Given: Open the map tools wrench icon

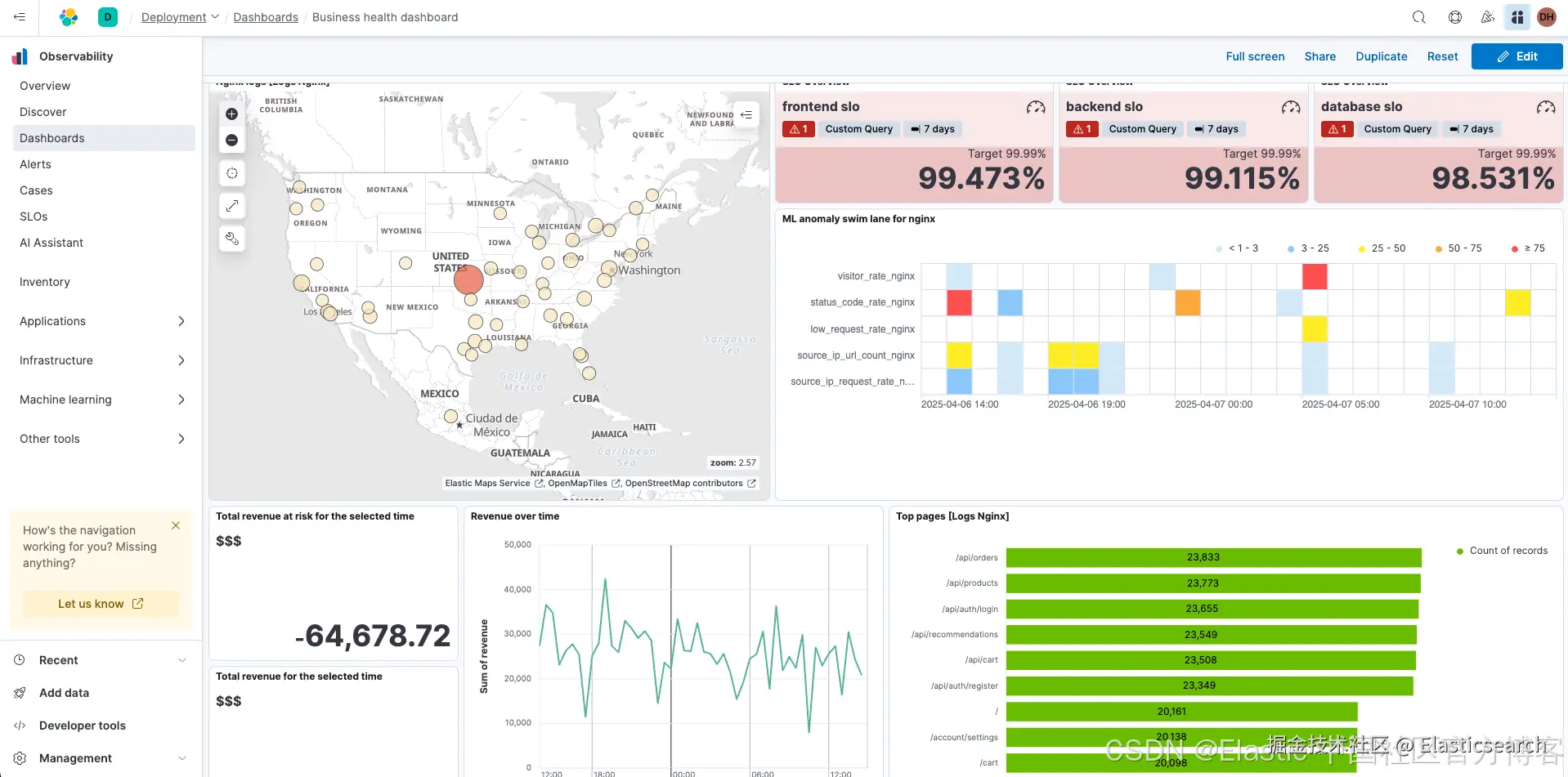Looking at the screenshot, I should pos(231,239).
